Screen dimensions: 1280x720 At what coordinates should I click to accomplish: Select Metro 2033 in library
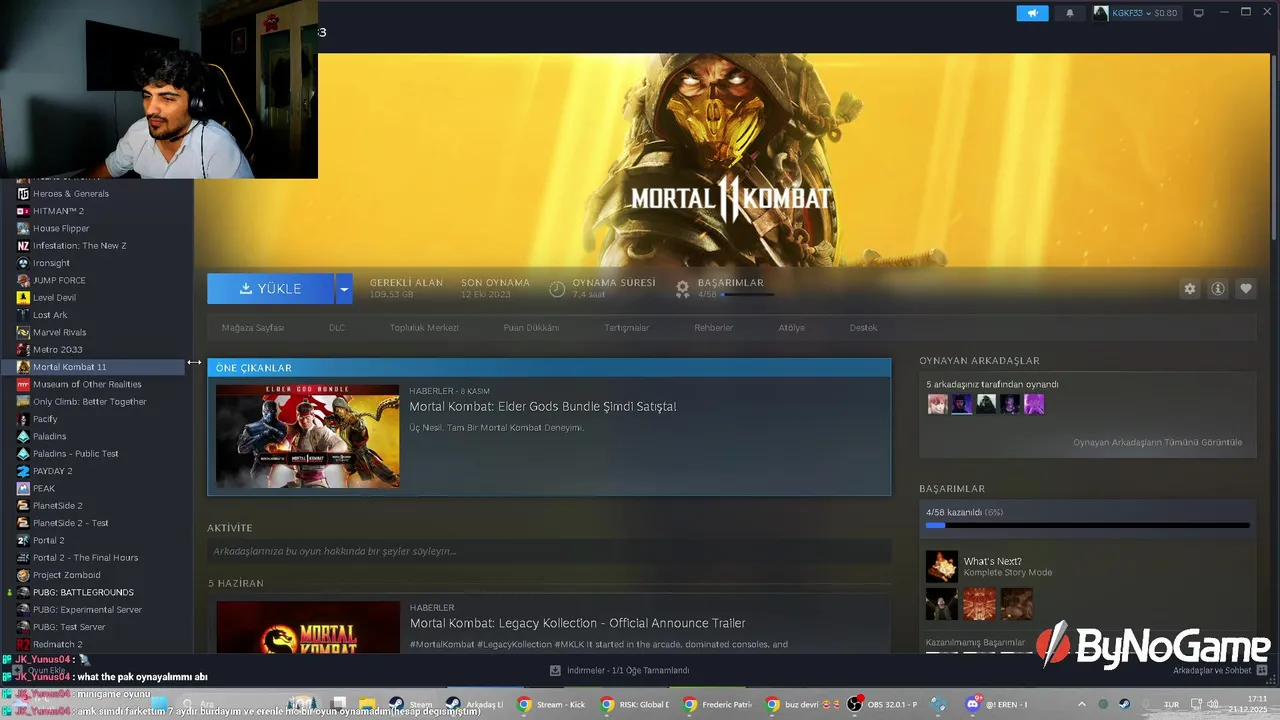click(x=57, y=350)
